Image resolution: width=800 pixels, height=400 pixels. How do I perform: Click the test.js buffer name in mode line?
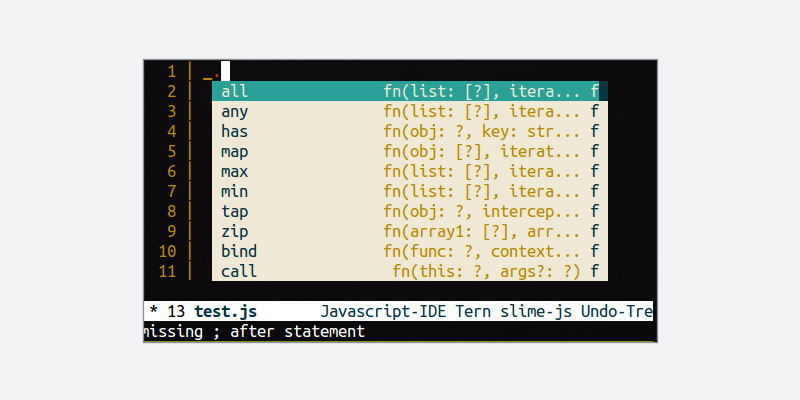point(225,311)
